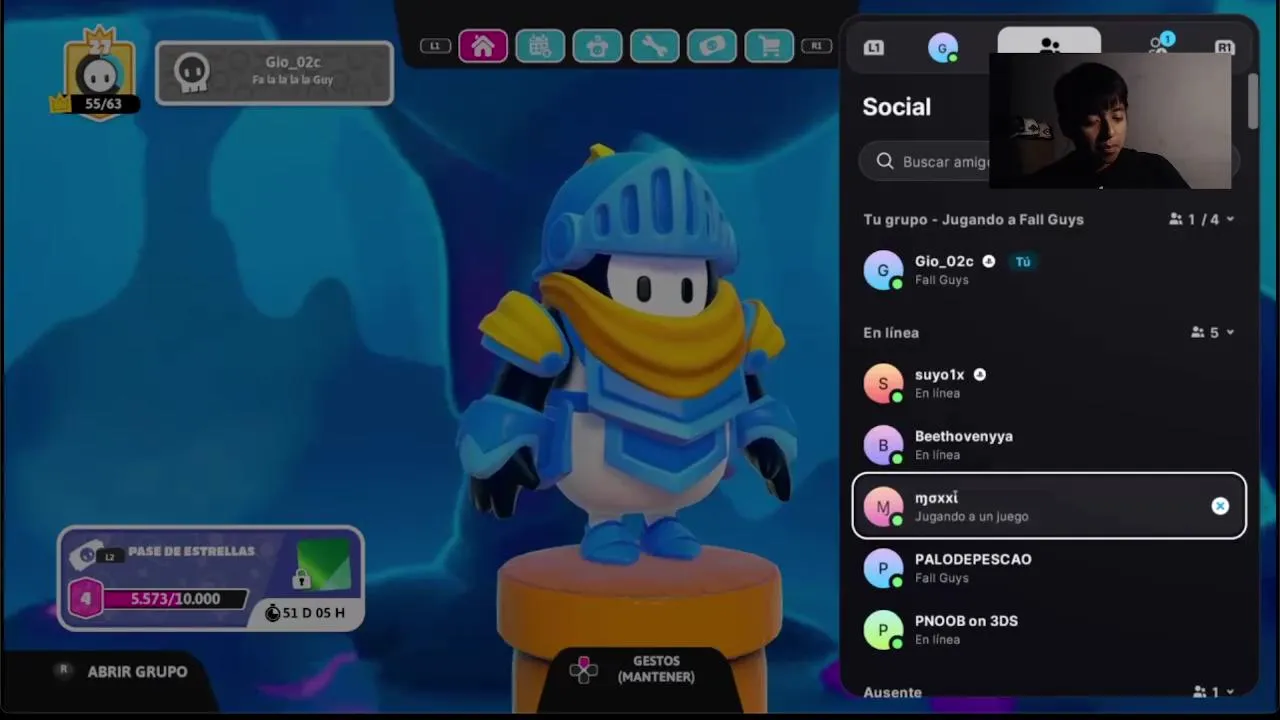Screen dimensions: 1280x720
Task: Open the friend requests tab with badge
Action: [1160, 43]
